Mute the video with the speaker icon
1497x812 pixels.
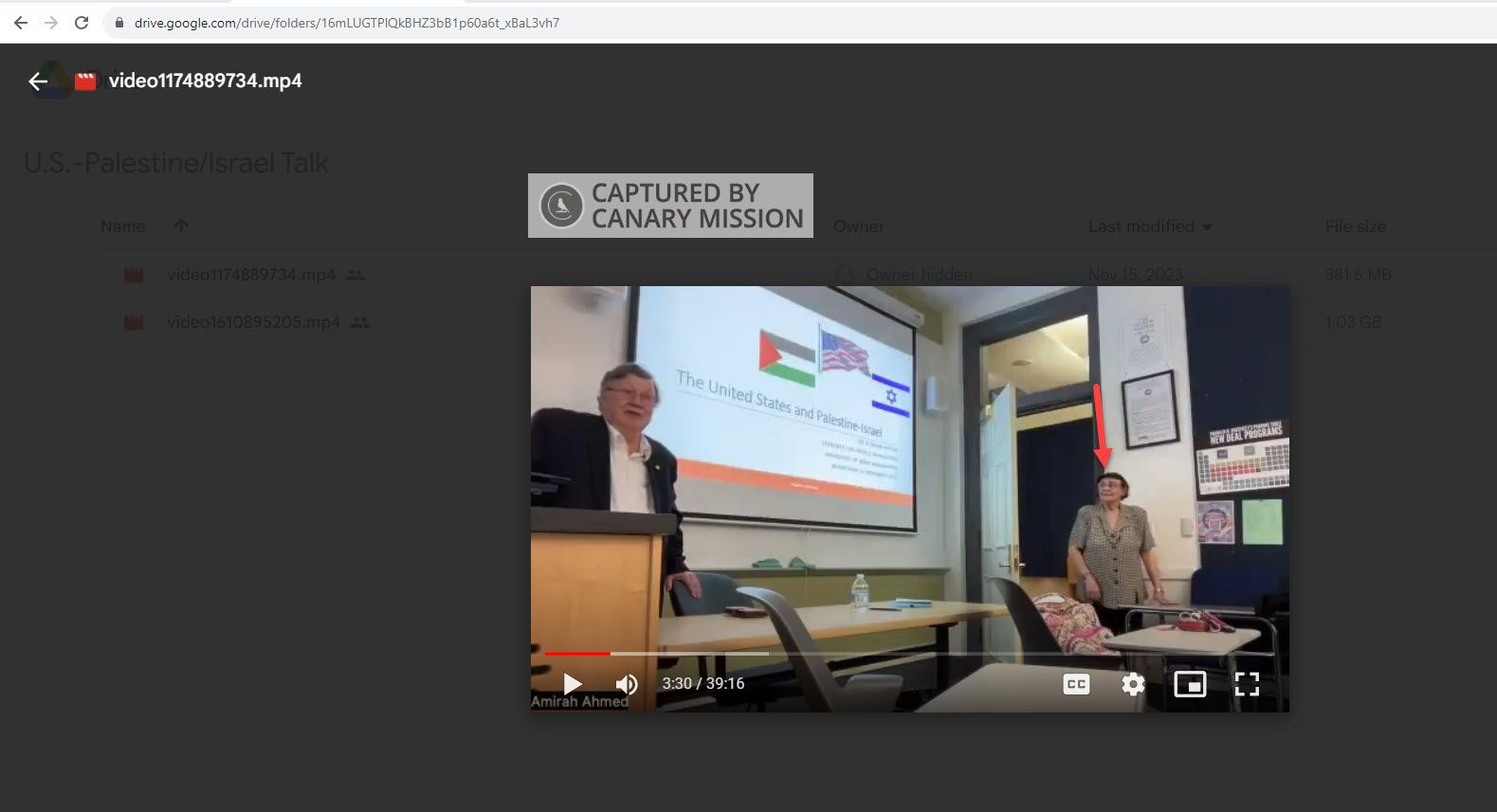pos(626,684)
